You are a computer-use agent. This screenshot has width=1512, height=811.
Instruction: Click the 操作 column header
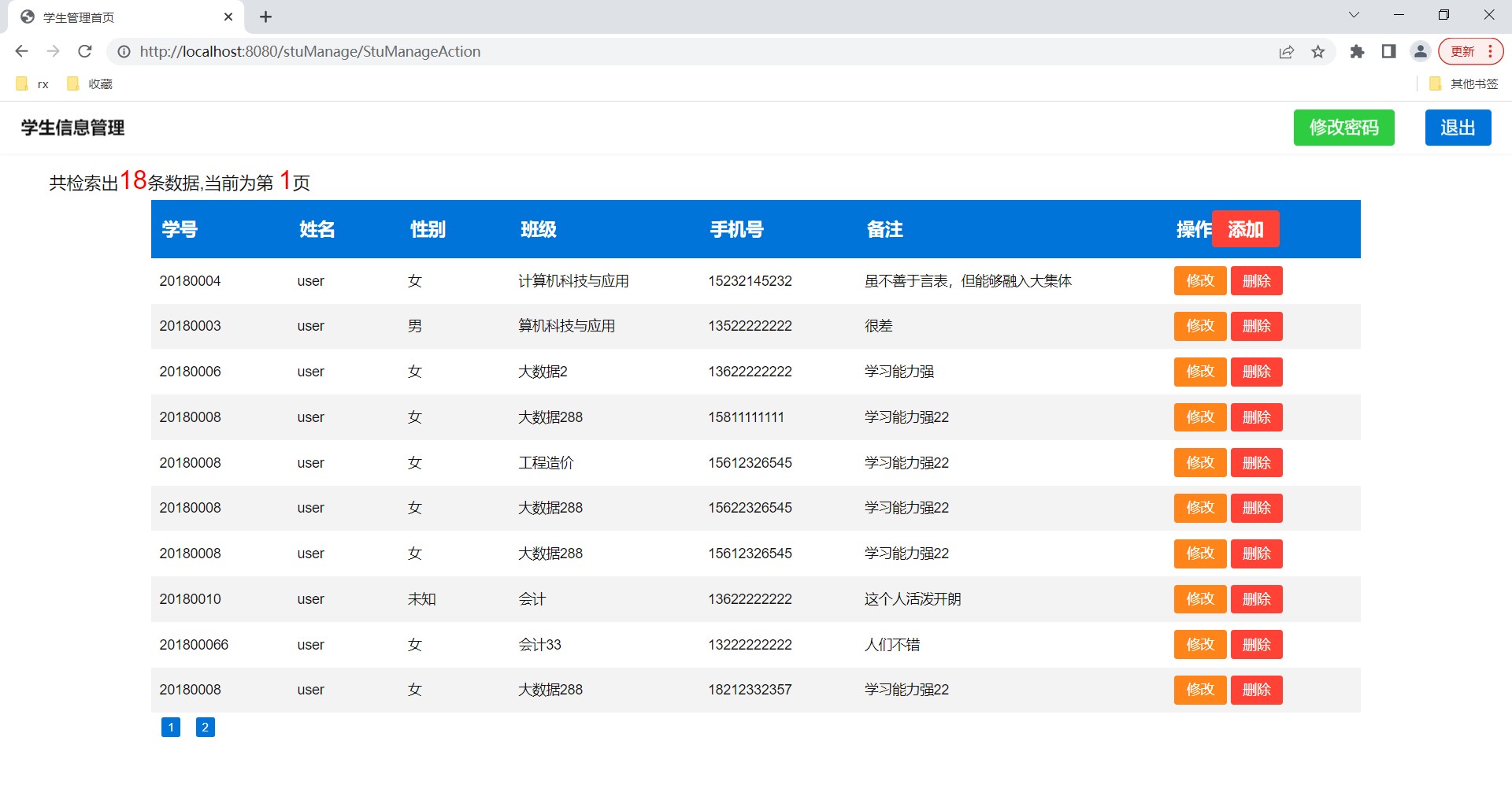pyautogui.click(x=1194, y=229)
